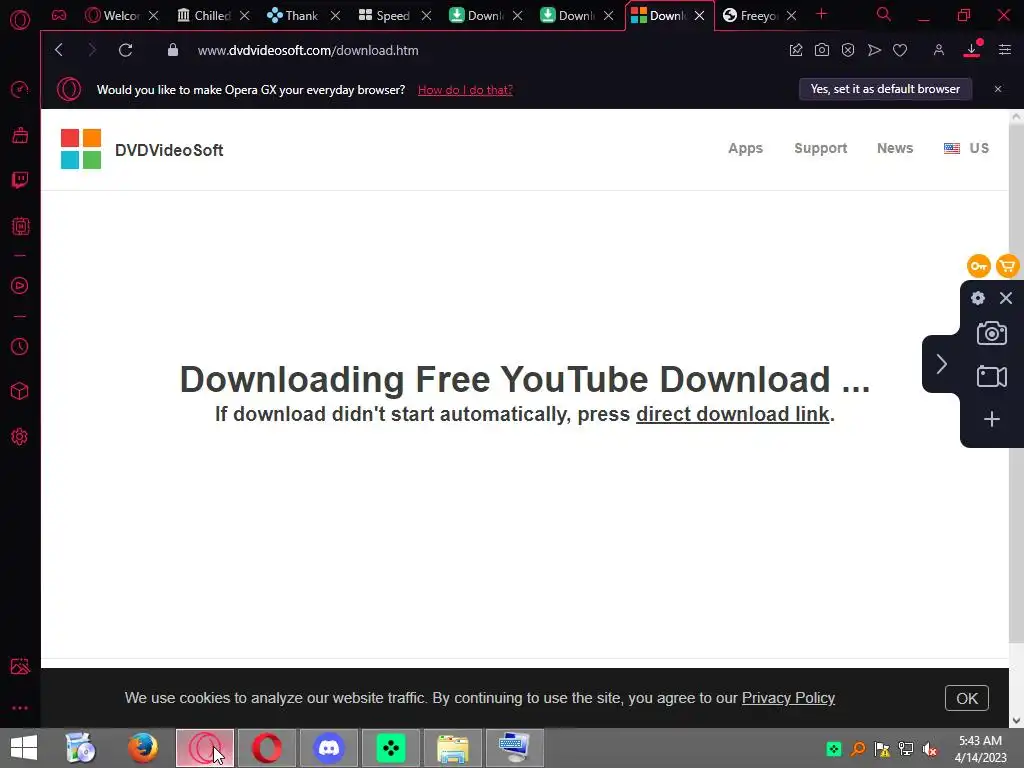Viewport: 1024px width, 768px height.
Task: Open capture panel settings gear
Action: tap(978, 298)
